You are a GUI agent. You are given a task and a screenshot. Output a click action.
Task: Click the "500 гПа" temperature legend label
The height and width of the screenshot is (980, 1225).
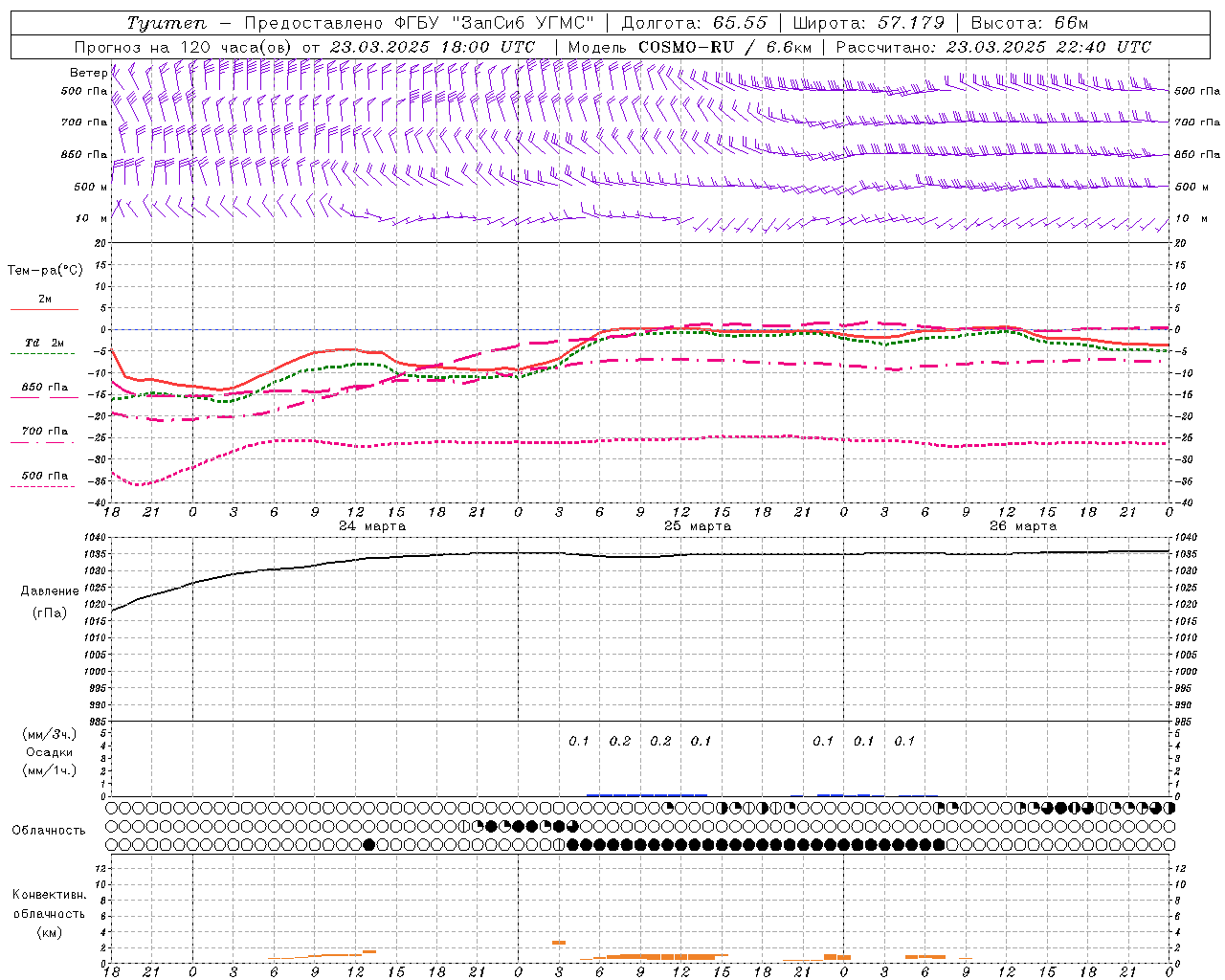[x=45, y=476]
